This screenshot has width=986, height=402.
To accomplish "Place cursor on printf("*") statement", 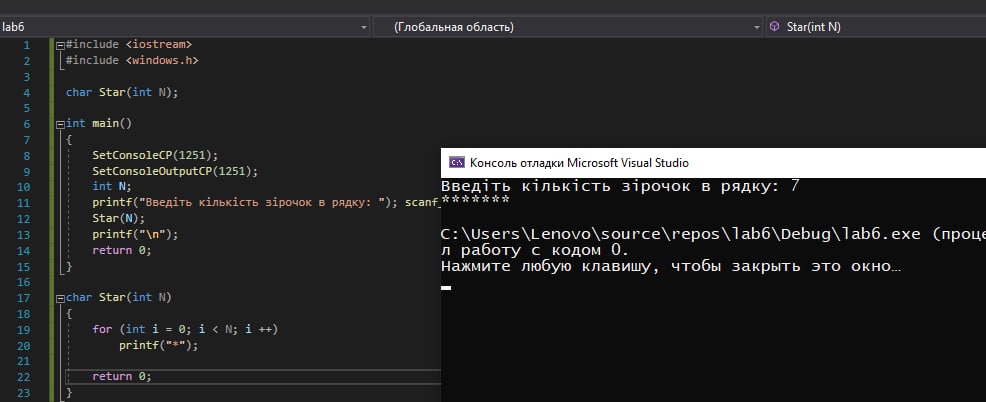I will pos(159,345).
